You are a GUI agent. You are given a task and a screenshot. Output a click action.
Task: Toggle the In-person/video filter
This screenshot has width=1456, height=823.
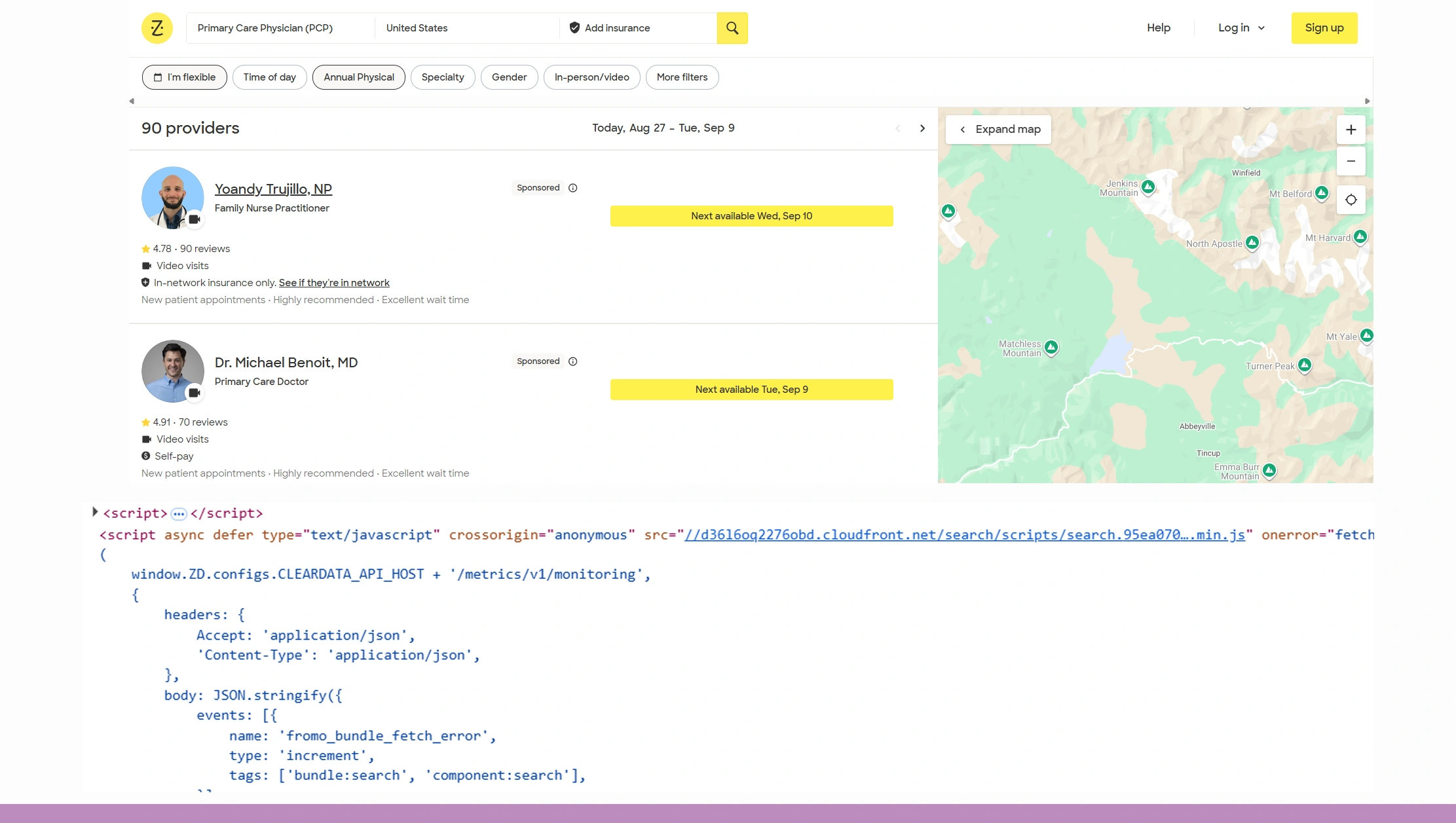click(591, 77)
